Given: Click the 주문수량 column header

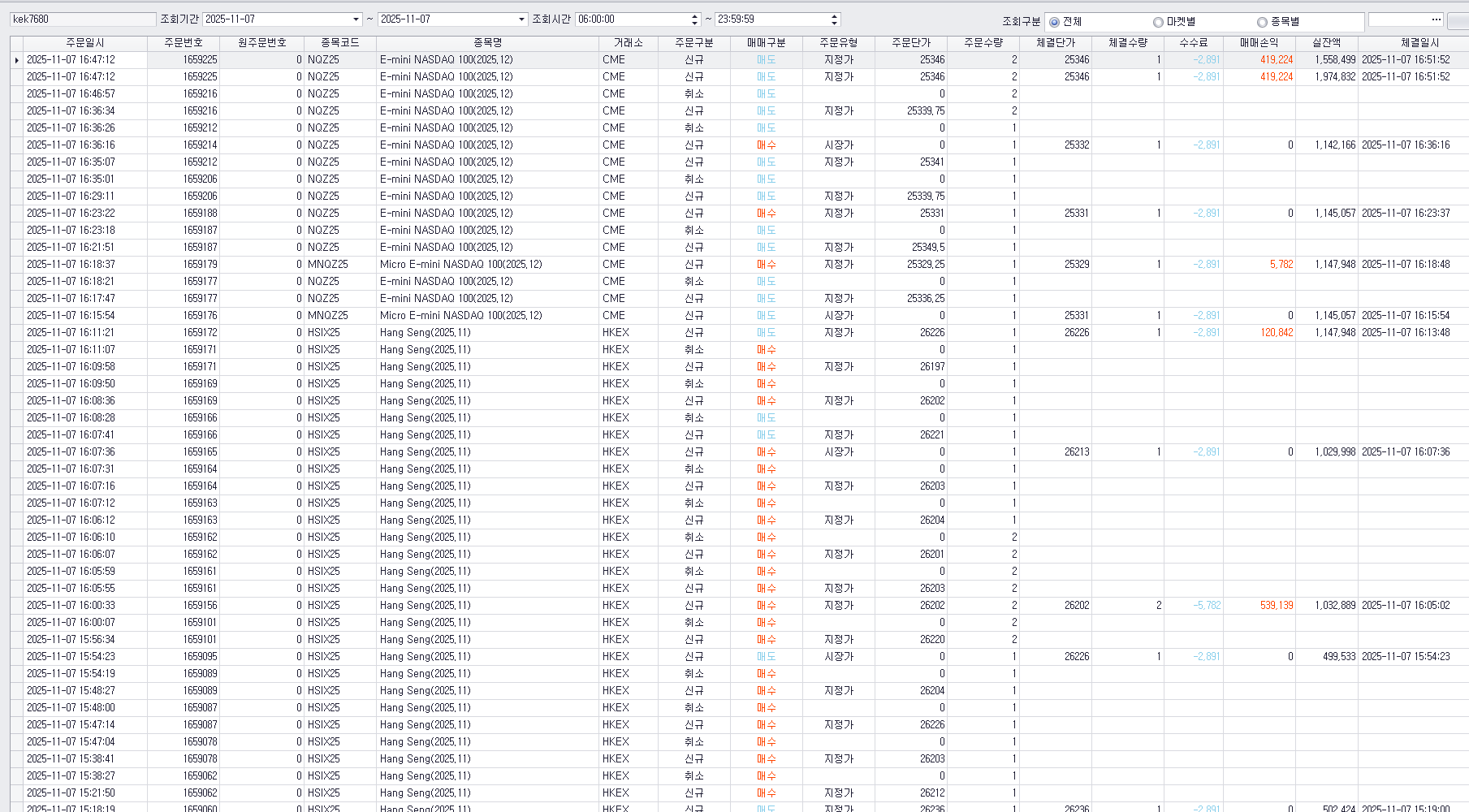Looking at the screenshot, I should tap(983, 43).
